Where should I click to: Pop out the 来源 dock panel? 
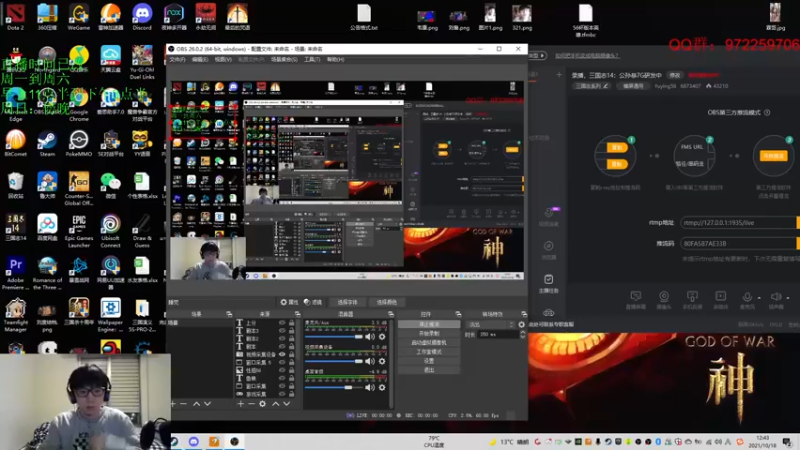click(297, 314)
